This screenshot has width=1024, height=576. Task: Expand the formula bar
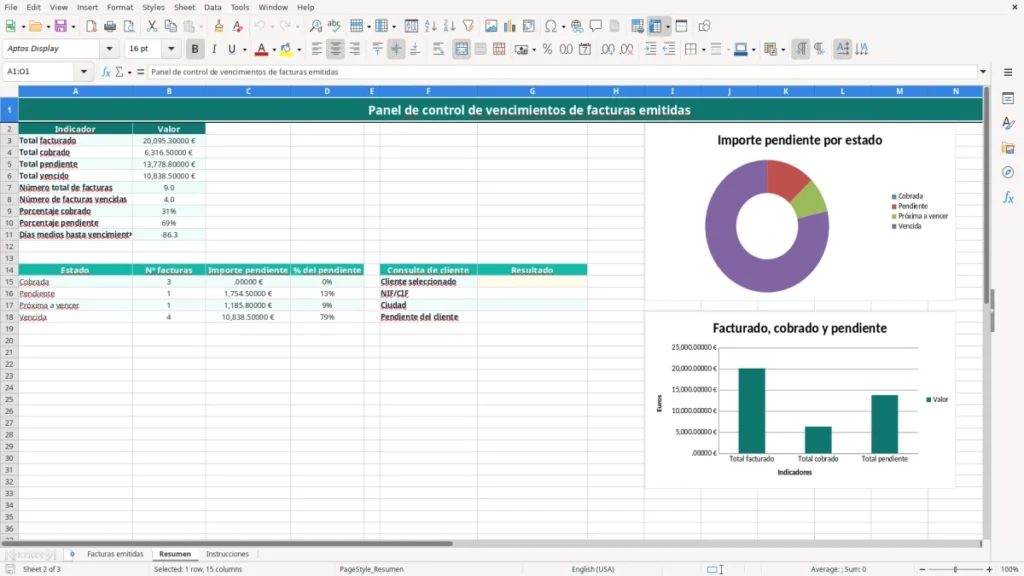point(983,72)
